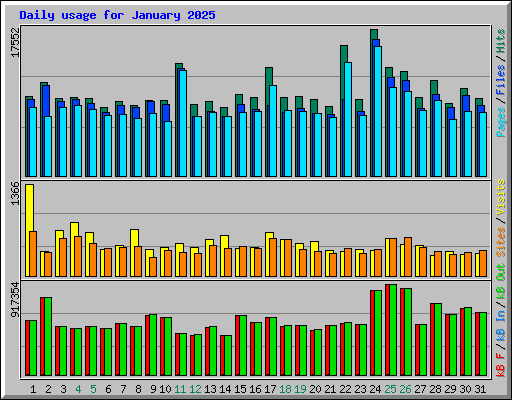Click the y-axis value 17552
Image resolution: width=512 pixels, height=400 pixels.
15,42
